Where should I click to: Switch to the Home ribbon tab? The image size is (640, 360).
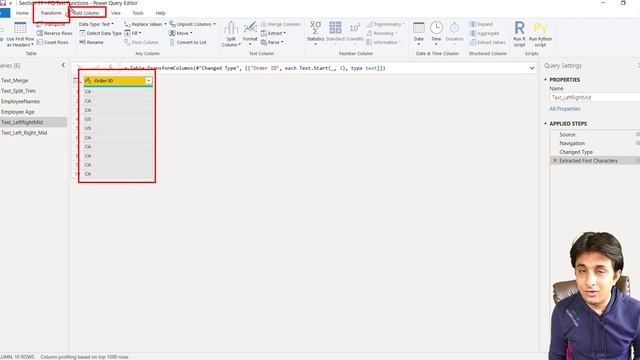22,13
